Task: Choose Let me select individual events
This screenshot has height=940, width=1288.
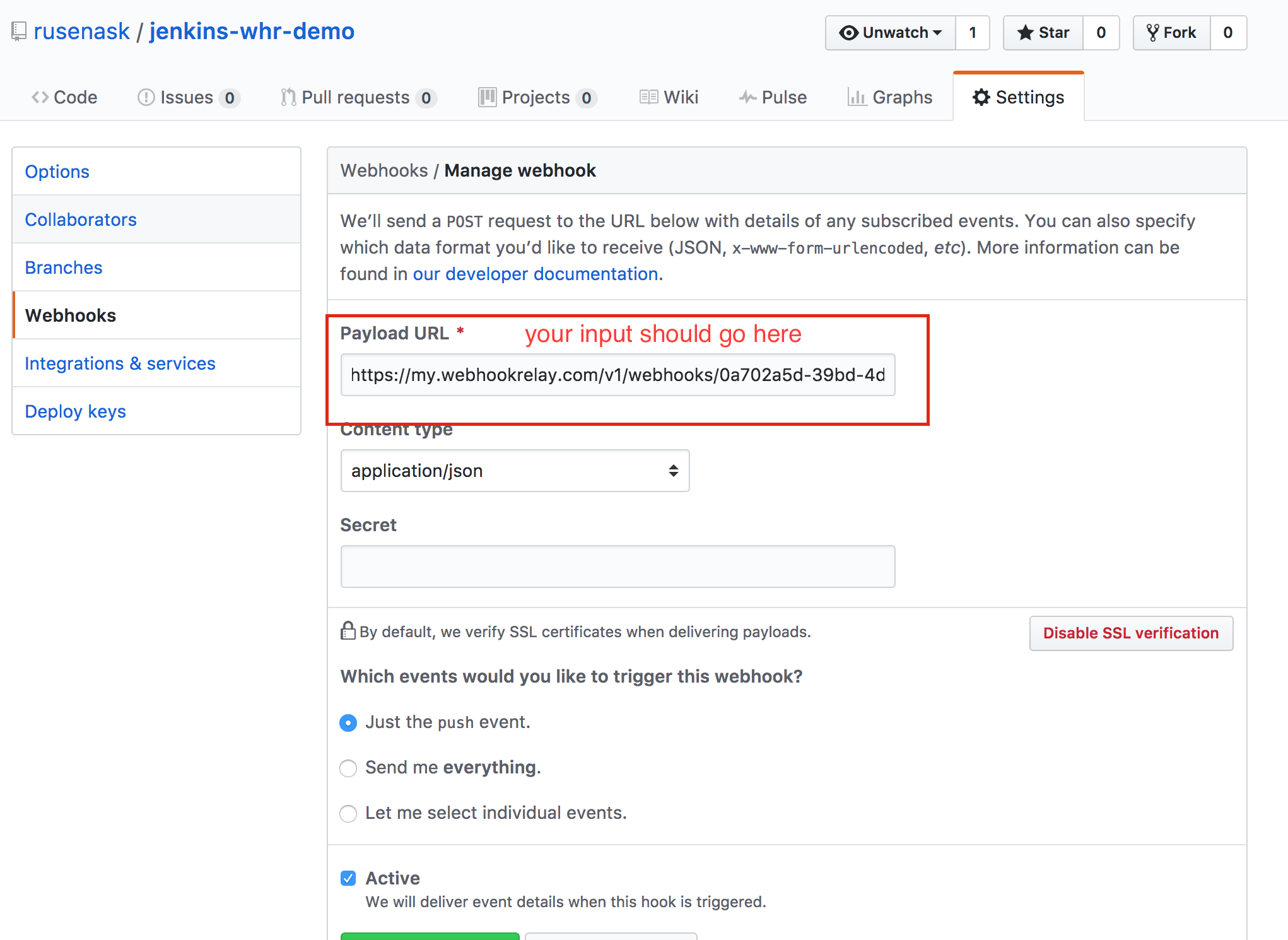Action: [348, 813]
